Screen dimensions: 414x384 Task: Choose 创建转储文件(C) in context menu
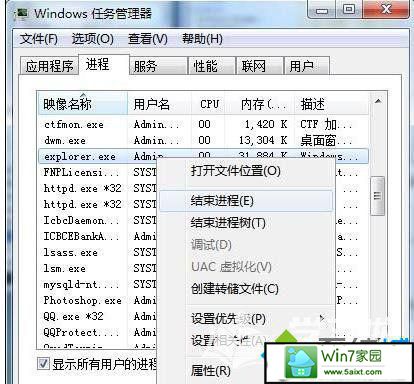pos(246,289)
